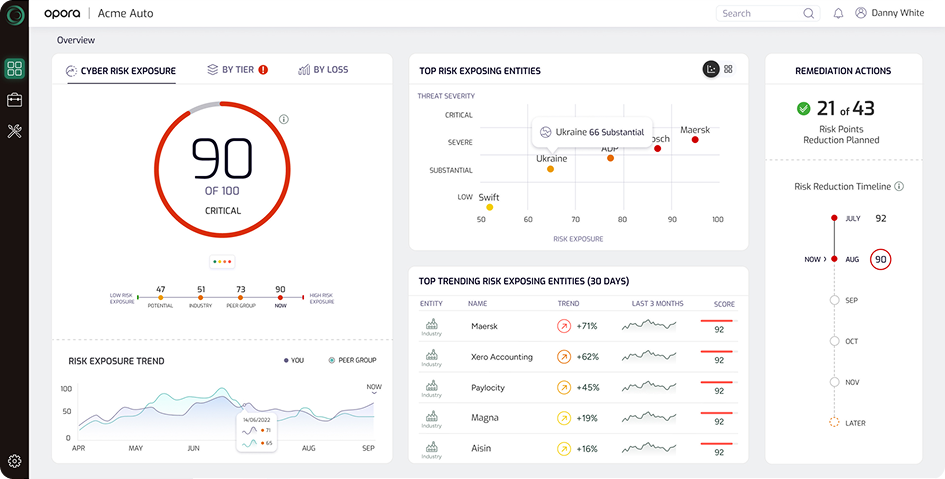Image resolution: width=945 pixels, height=479 pixels.
Task: Select the BY LOSS tab
Action: 323,70
